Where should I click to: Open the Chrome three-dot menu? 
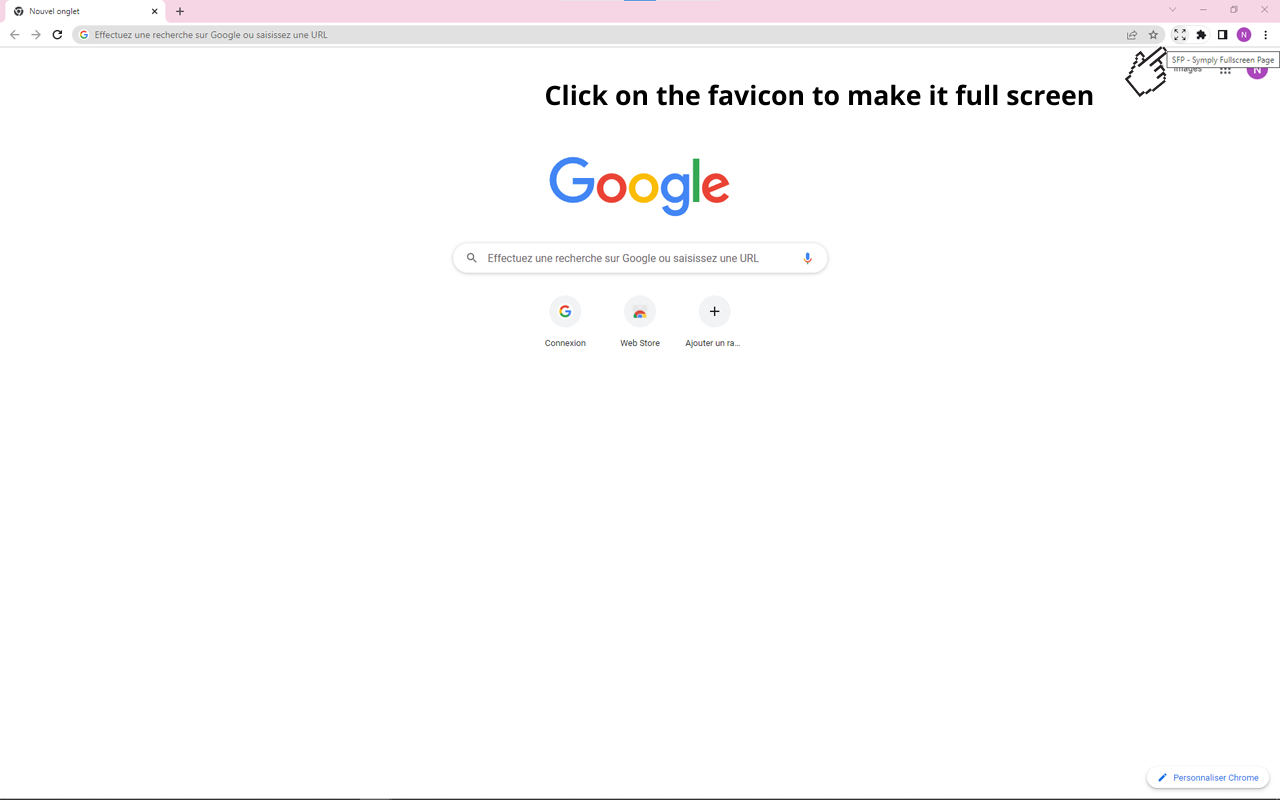click(1265, 35)
